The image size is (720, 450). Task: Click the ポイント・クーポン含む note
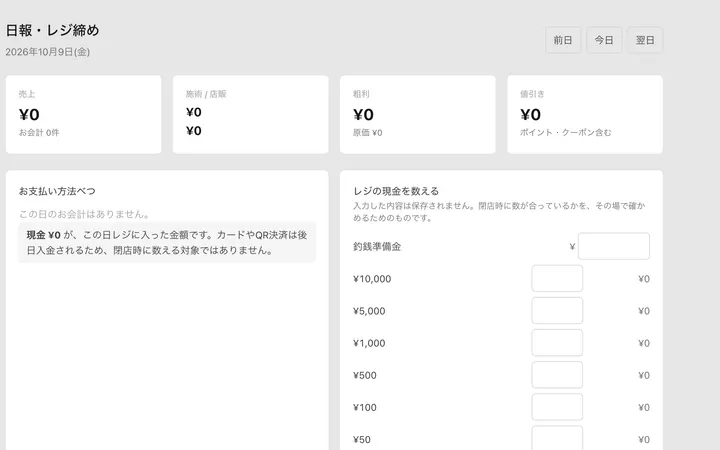566,133
